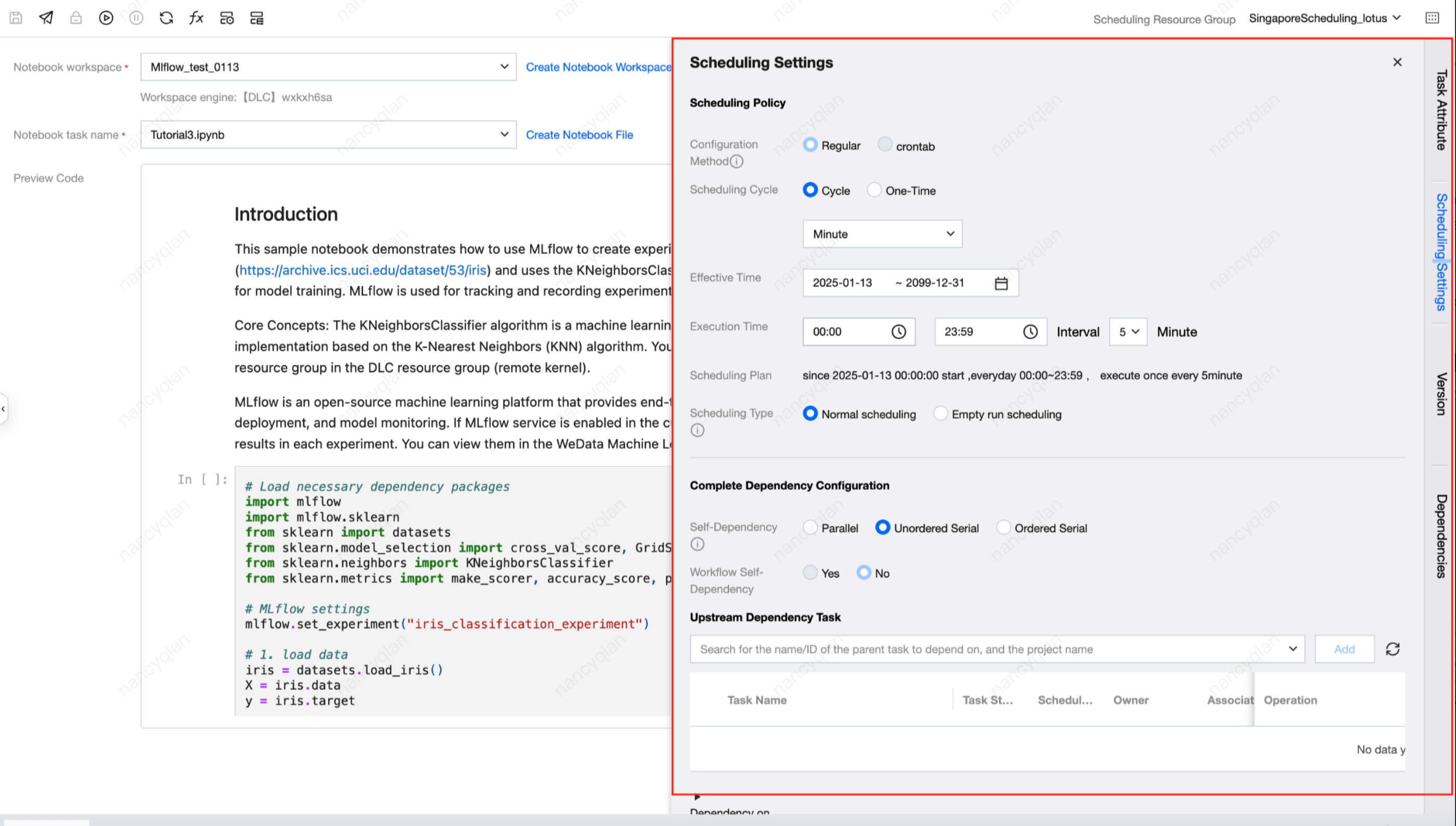Open the Minute cycle dropdown
This screenshot has width=1456, height=826.
(x=882, y=234)
